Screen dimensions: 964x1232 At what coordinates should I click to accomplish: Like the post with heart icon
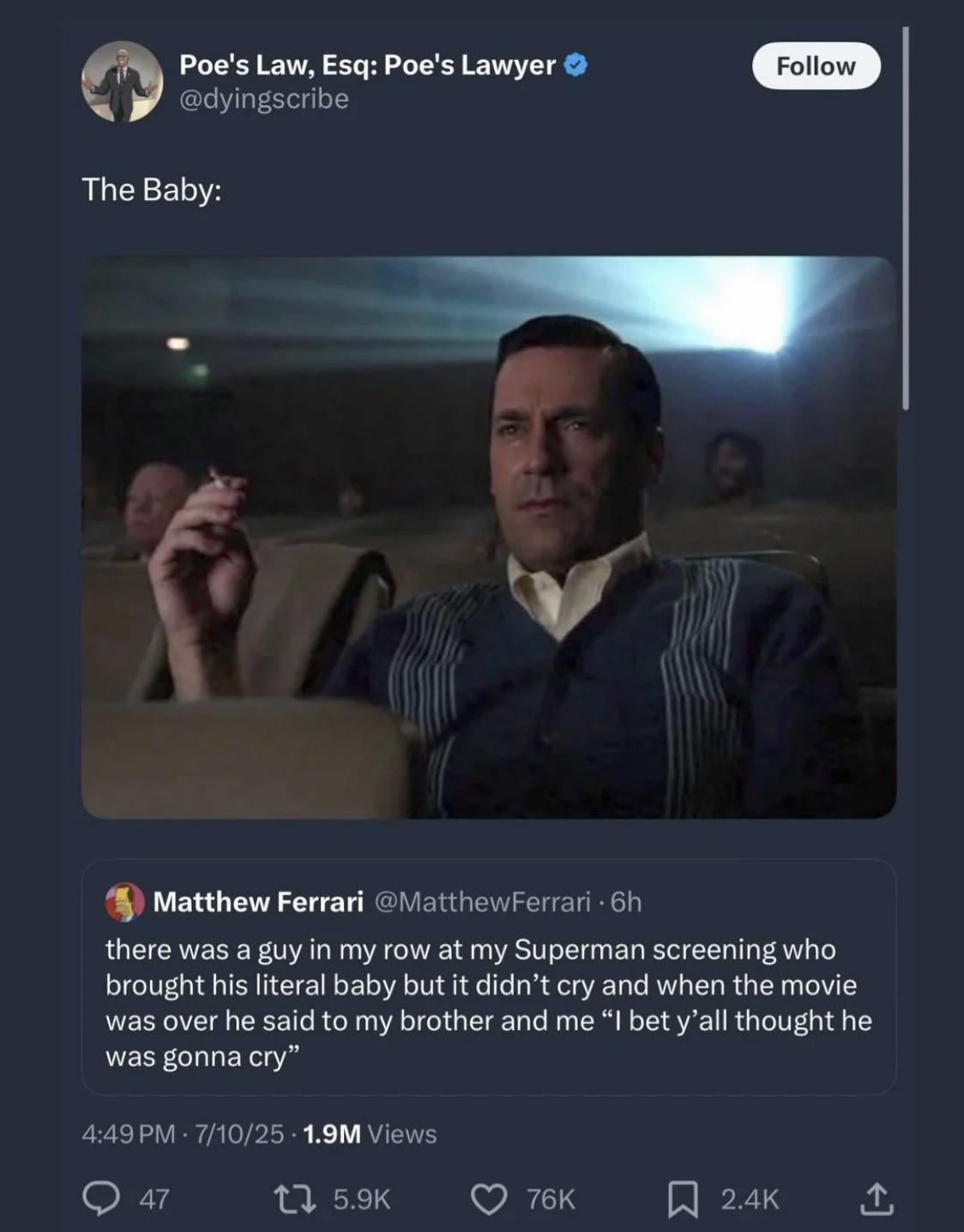[488, 1199]
